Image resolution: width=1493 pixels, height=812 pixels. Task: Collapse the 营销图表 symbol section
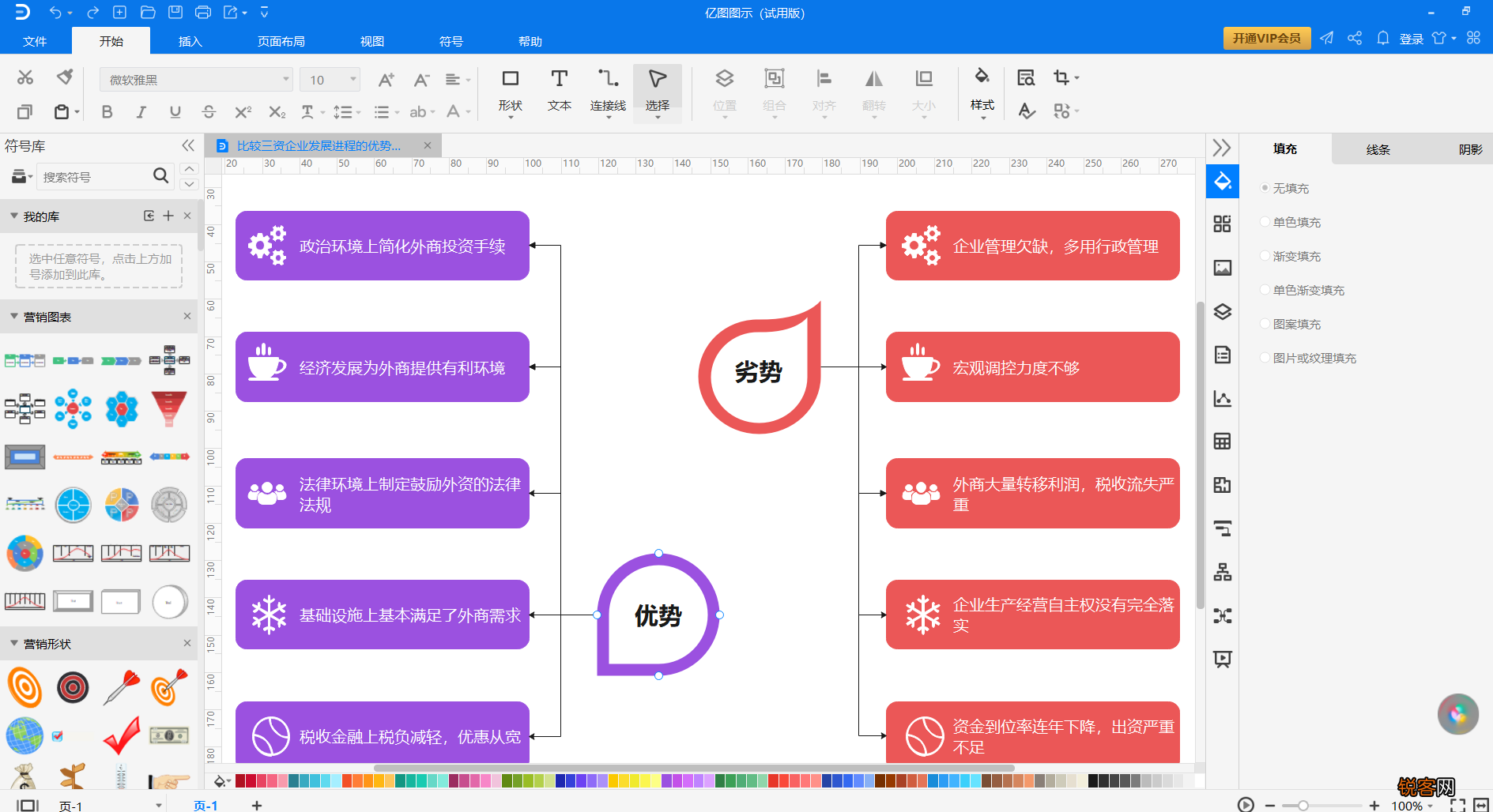pos(14,317)
